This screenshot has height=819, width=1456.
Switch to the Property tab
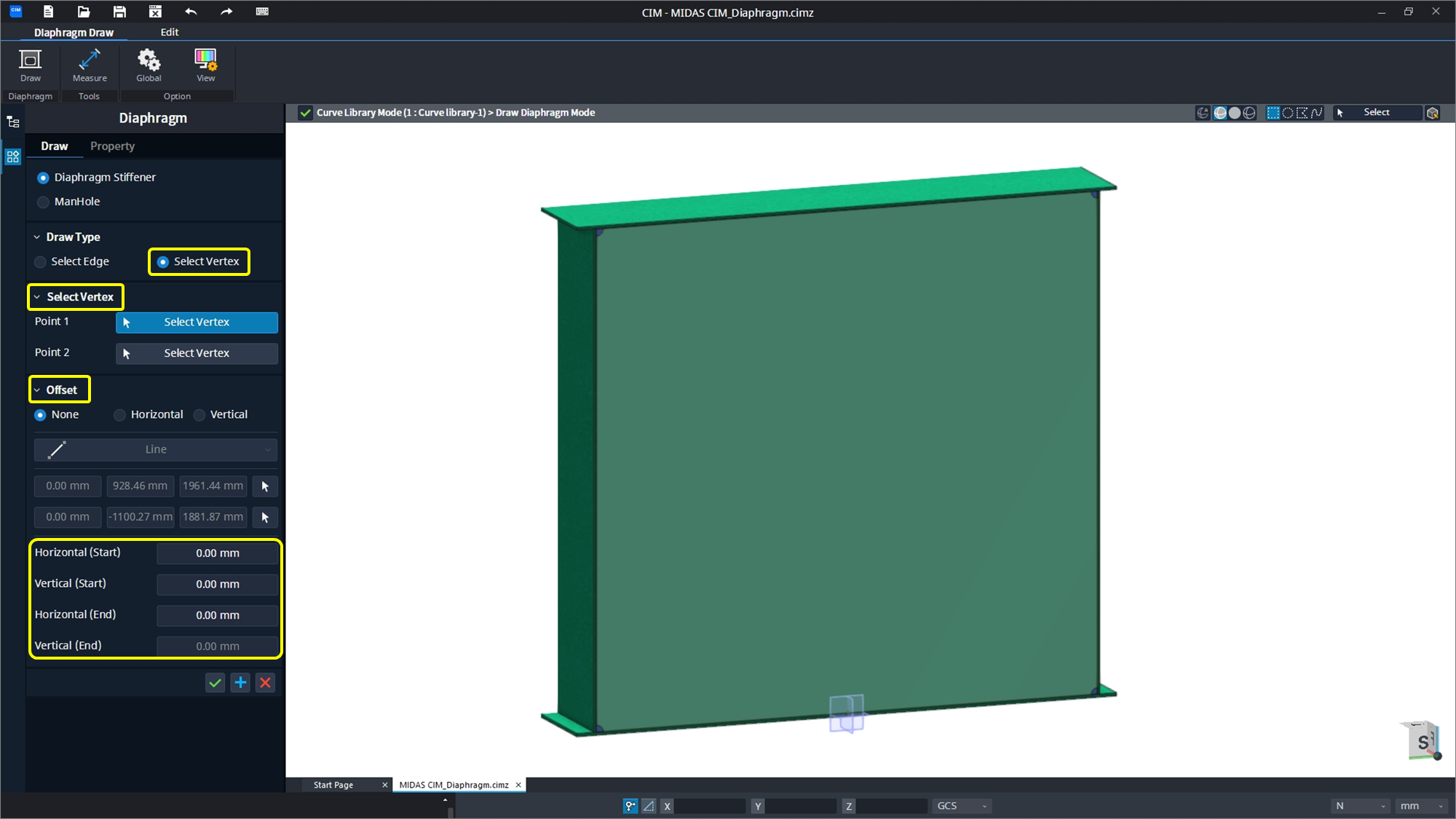[112, 146]
